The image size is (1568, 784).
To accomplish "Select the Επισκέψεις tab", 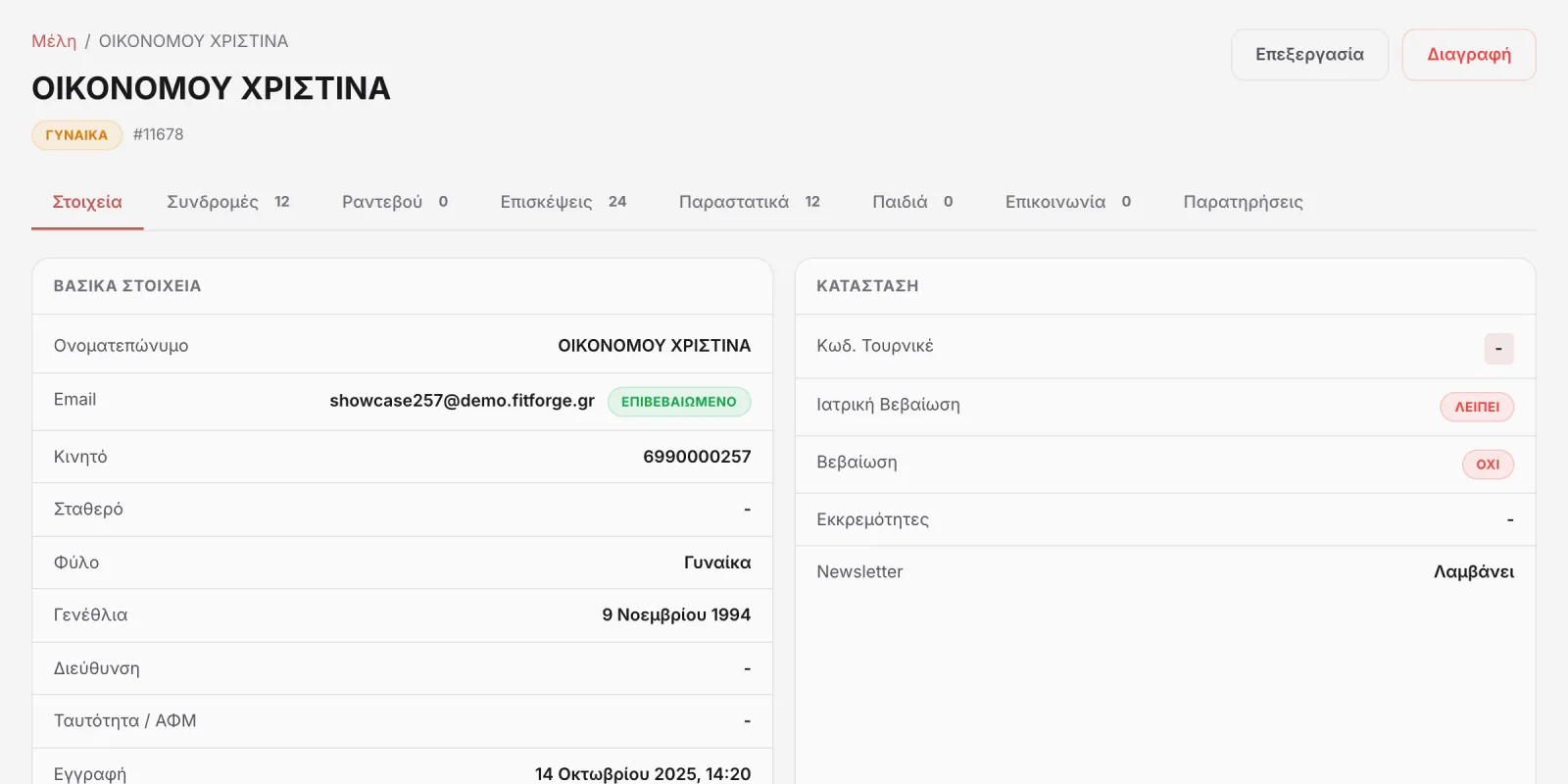I will [563, 202].
